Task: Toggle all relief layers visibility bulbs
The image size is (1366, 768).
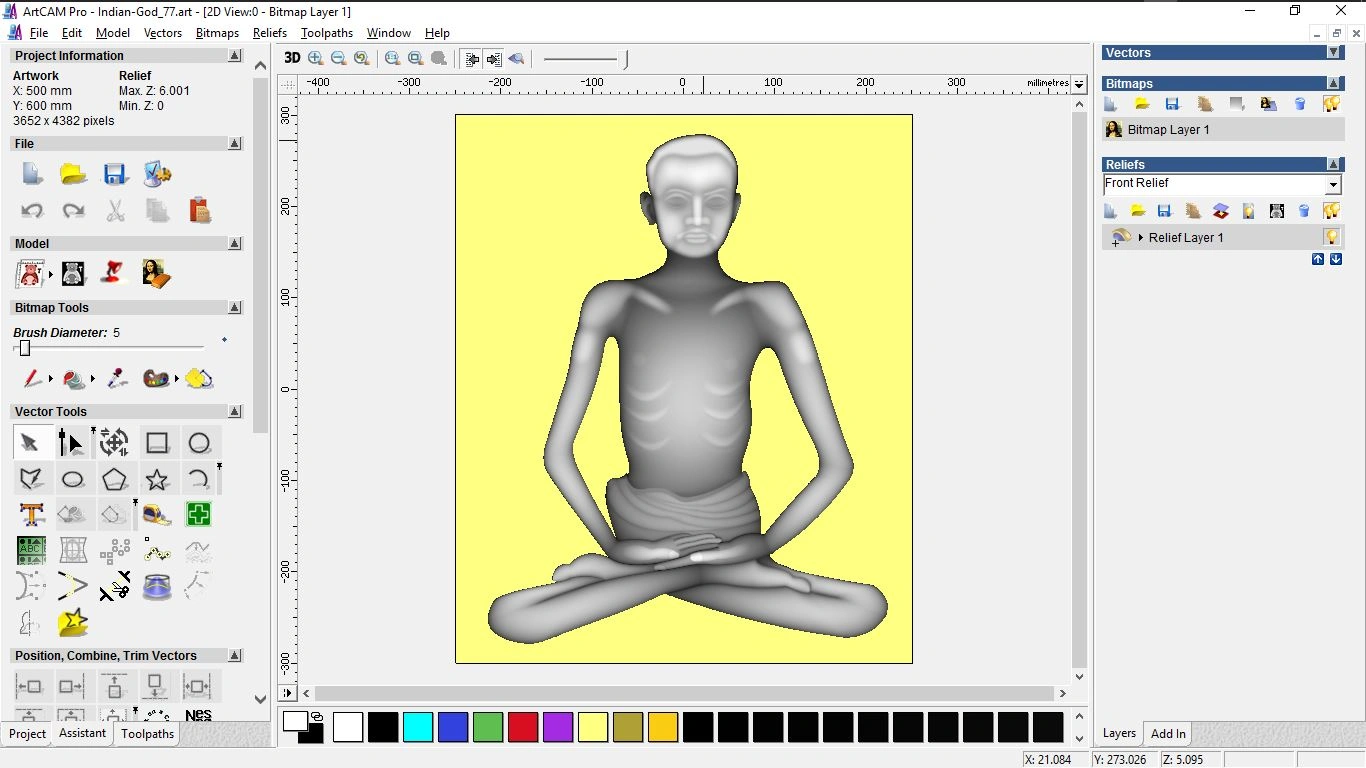Action: pos(1331,211)
